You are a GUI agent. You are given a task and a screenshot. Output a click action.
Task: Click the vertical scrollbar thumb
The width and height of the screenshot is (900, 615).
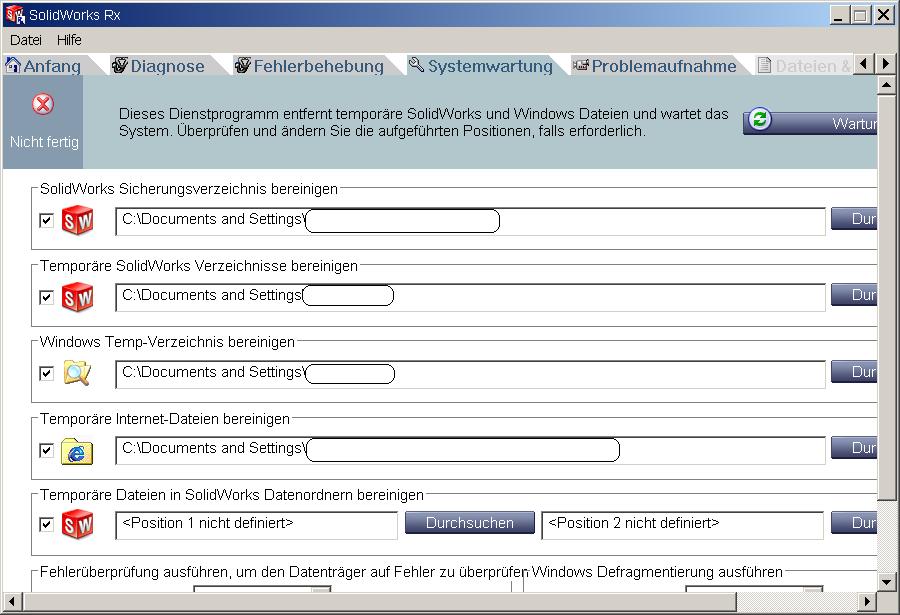click(887, 297)
